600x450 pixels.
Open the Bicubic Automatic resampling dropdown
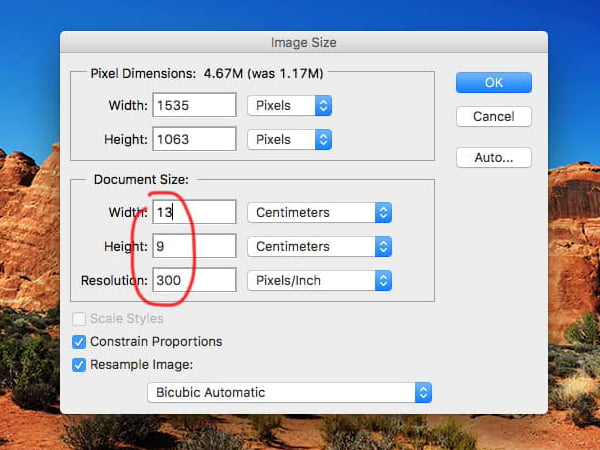289,392
